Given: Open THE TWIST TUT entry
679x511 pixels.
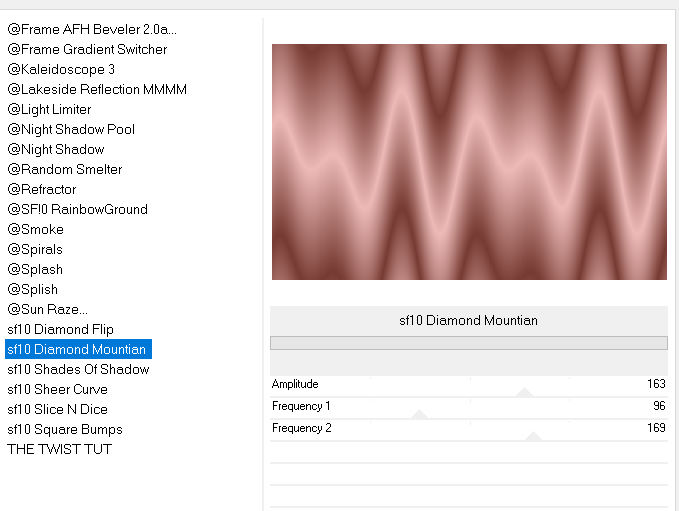Looking at the screenshot, I should tap(59, 449).
